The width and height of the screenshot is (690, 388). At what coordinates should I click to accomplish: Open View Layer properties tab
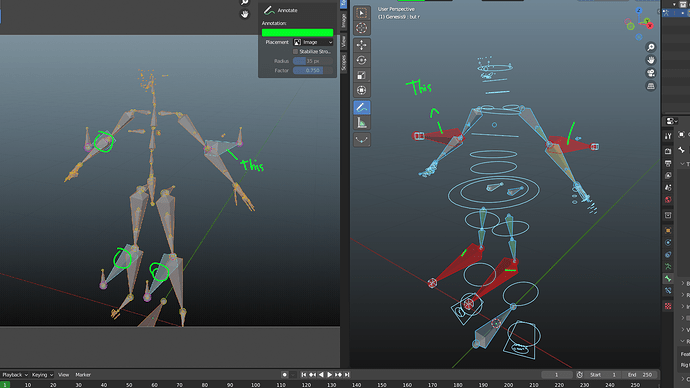[x=668, y=176]
